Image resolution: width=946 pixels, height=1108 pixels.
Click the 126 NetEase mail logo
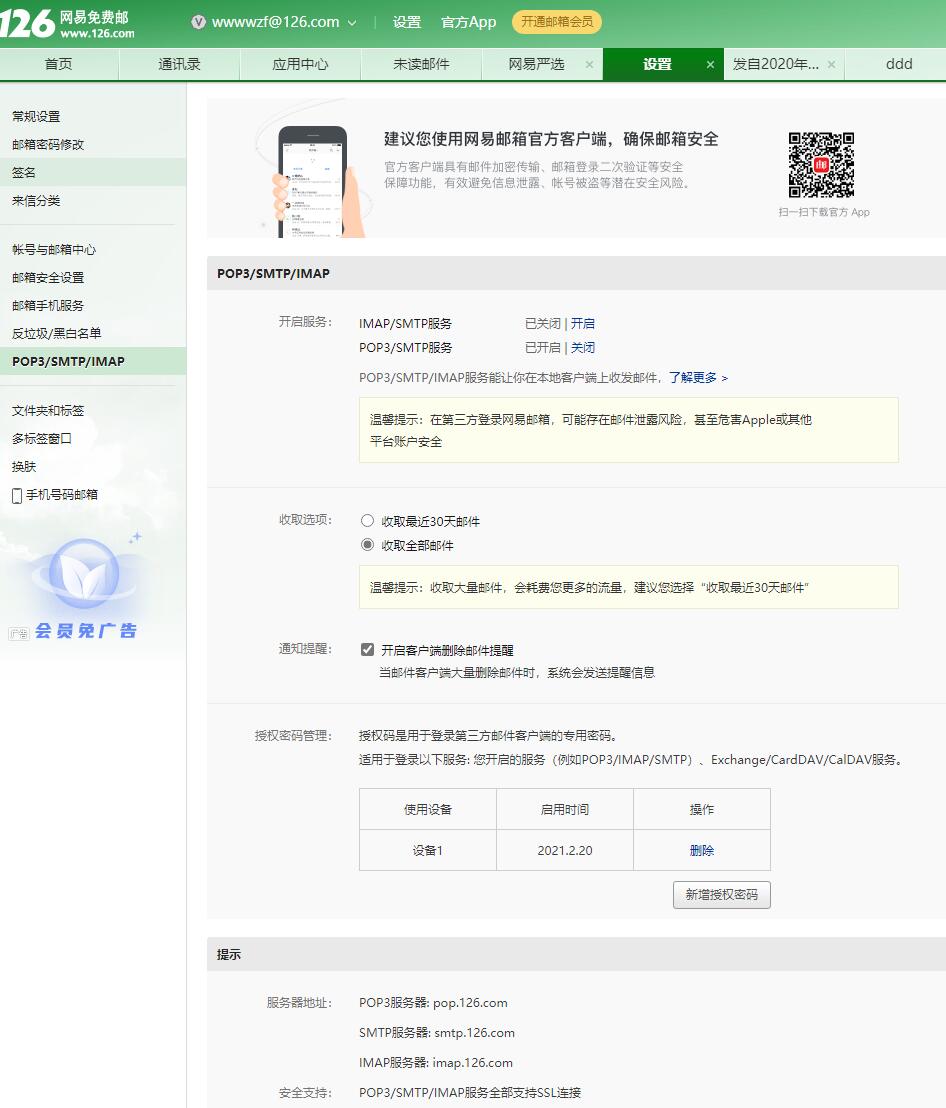coord(68,23)
